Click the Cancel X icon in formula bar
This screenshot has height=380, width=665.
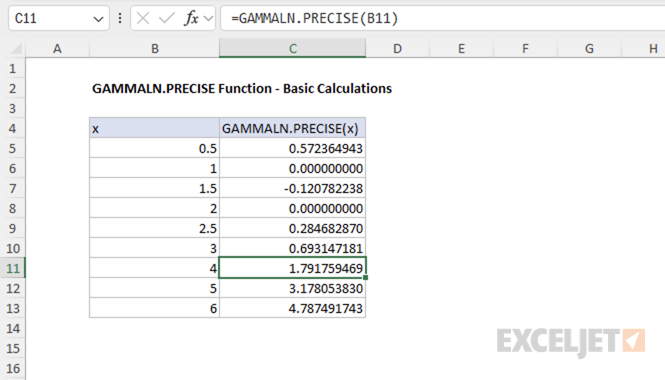[143, 18]
